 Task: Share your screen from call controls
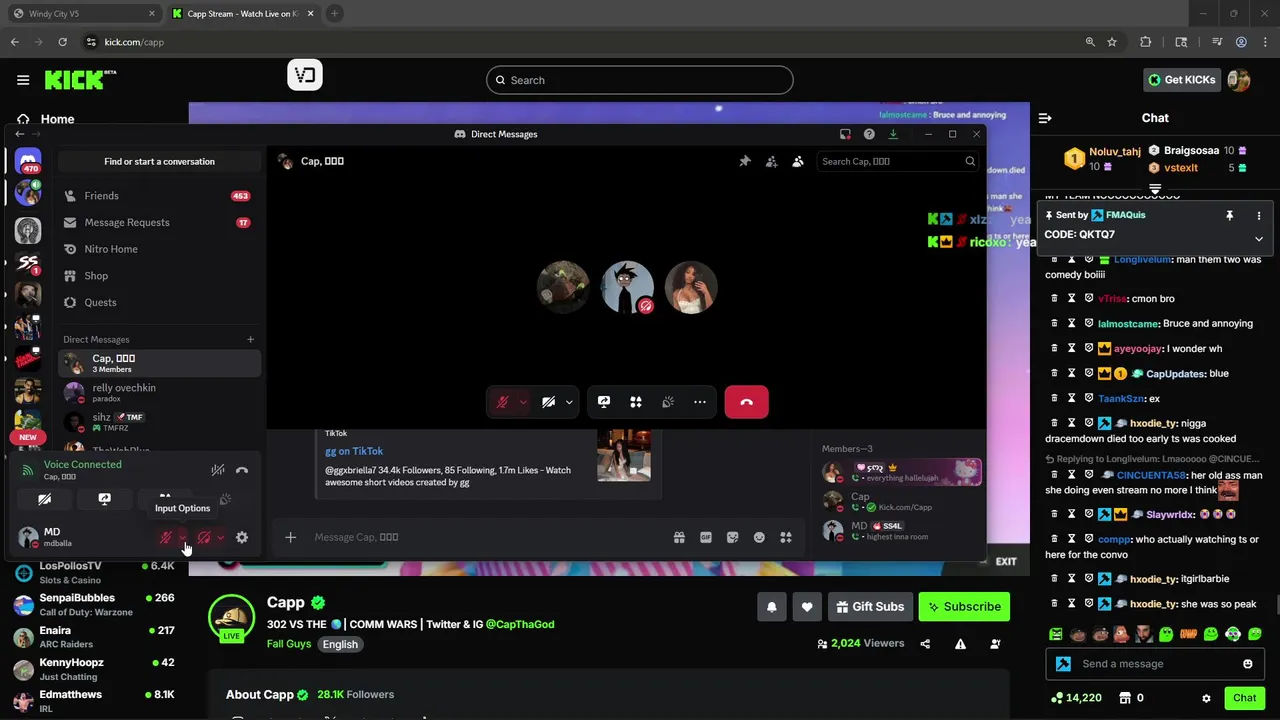604,402
